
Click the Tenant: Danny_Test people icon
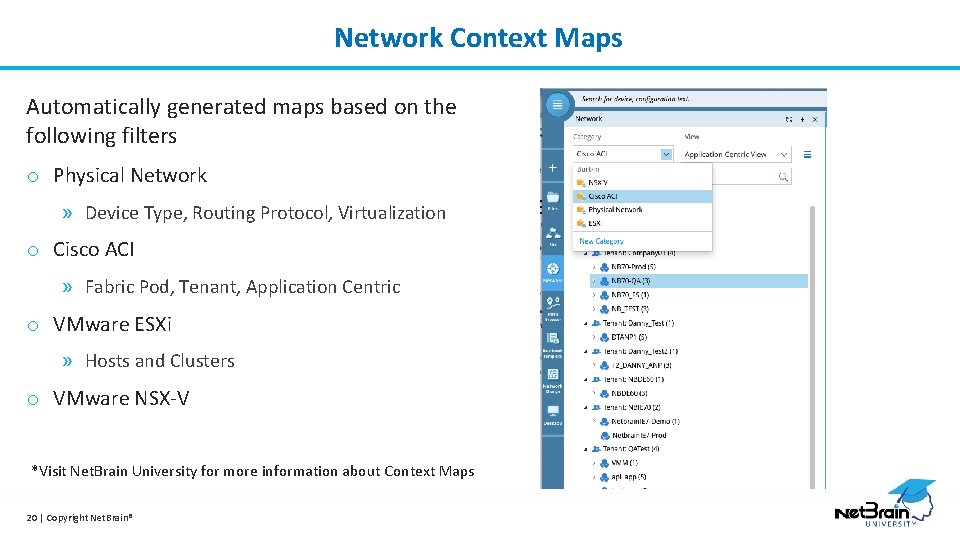coord(596,323)
